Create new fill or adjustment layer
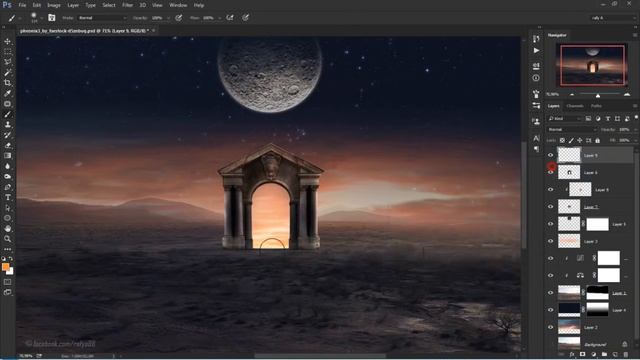640x360 pixels. 593,354
